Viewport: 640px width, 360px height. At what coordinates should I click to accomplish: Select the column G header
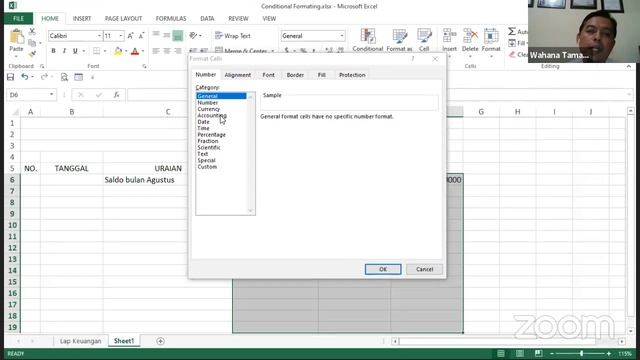481,111
